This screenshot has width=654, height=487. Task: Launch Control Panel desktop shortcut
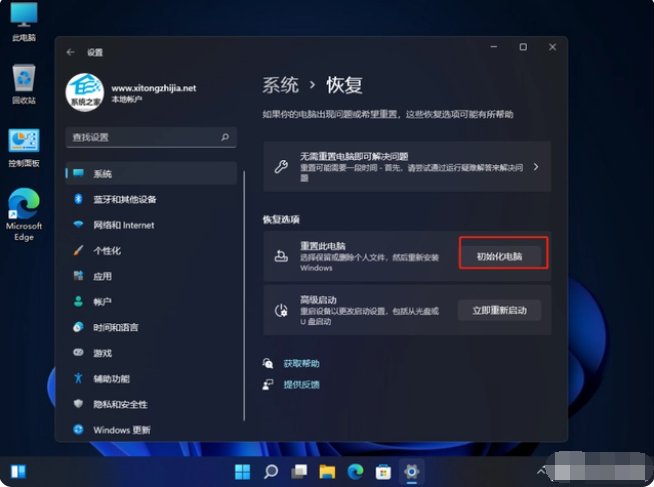point(24,148)
